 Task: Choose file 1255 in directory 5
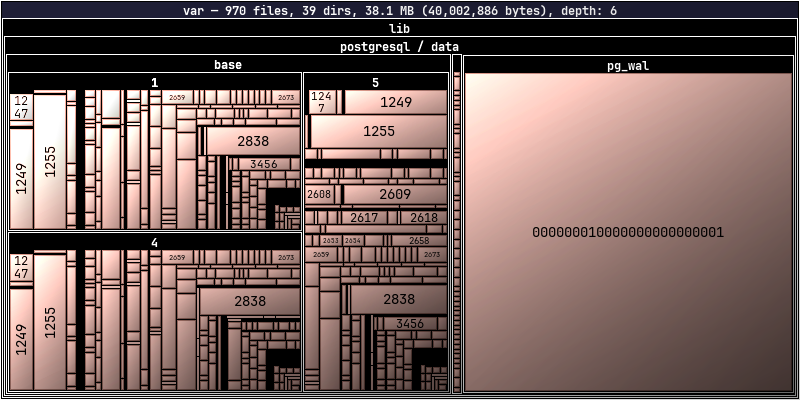pos(379,131)
